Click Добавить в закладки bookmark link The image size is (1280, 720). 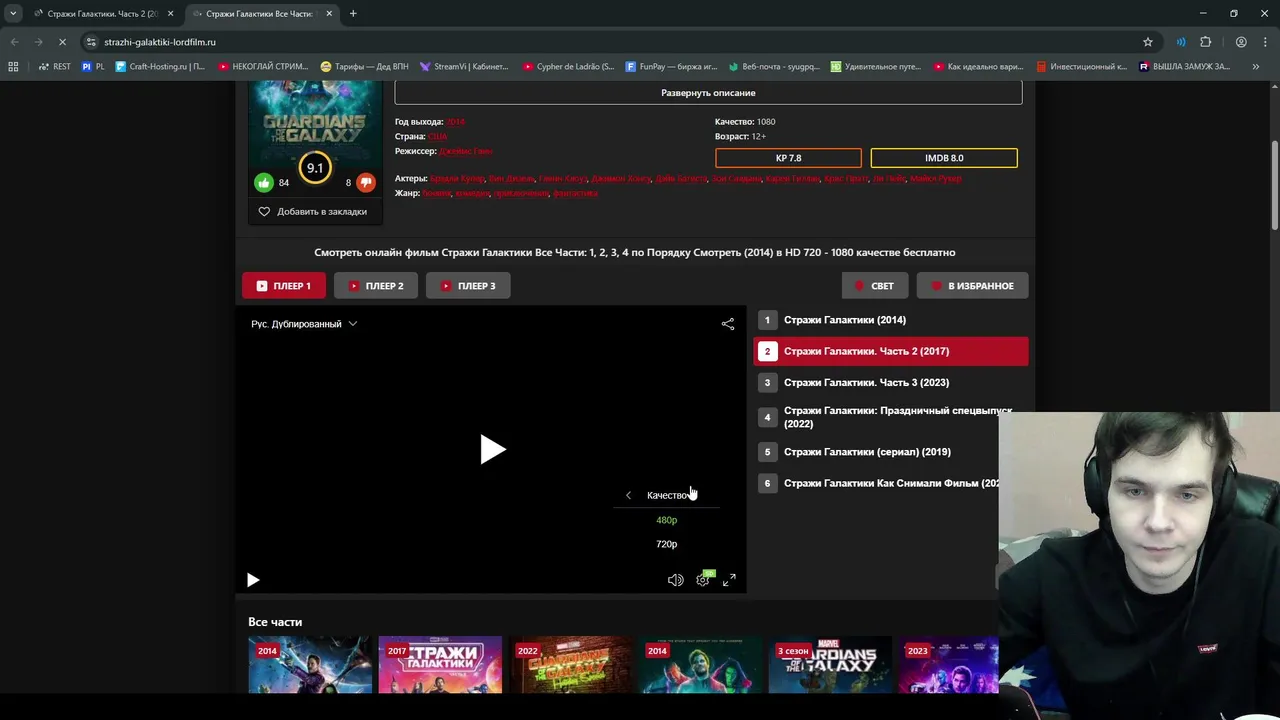tap(313, 211)
